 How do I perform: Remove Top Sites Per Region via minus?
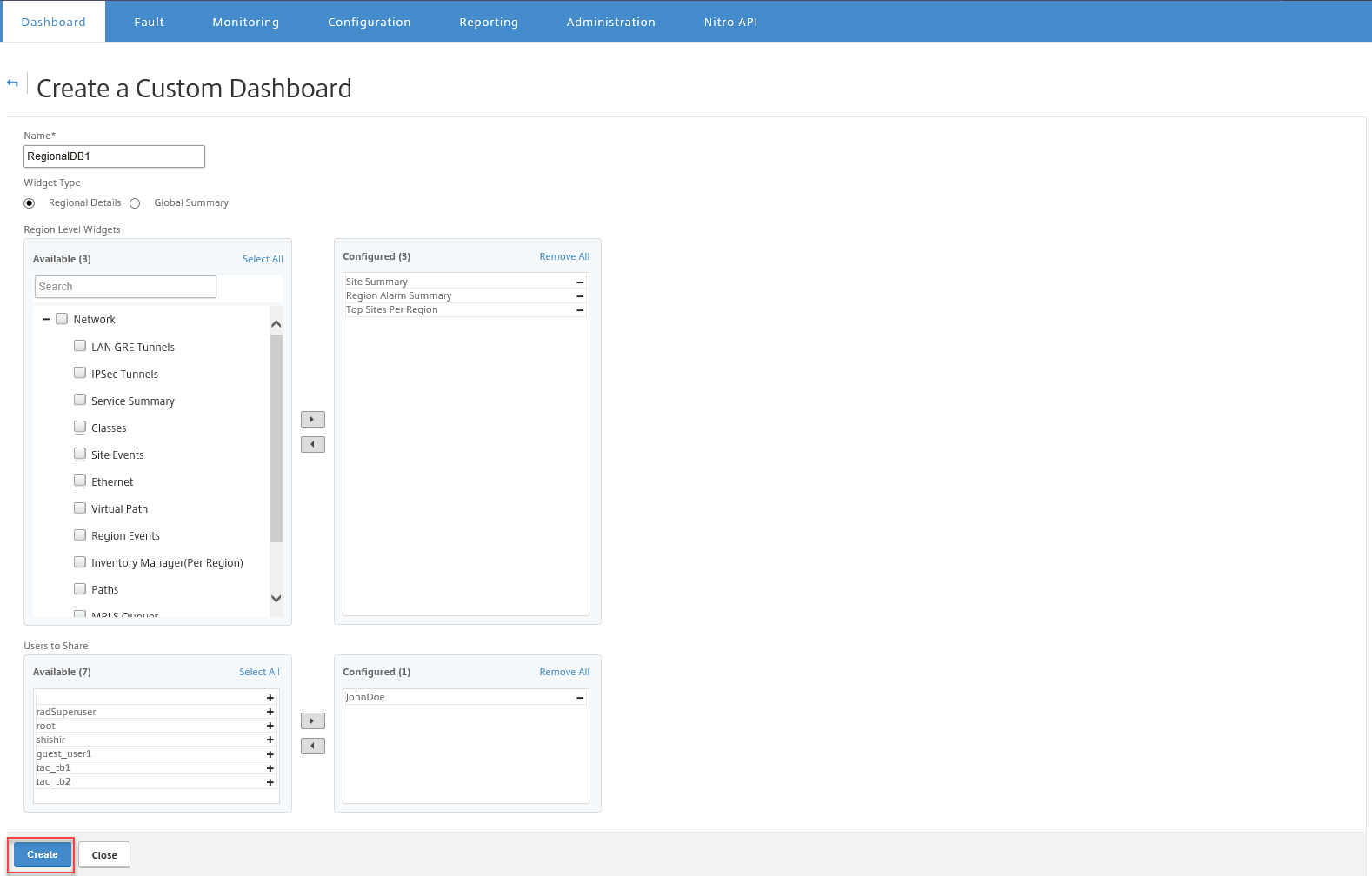(580, 310)
